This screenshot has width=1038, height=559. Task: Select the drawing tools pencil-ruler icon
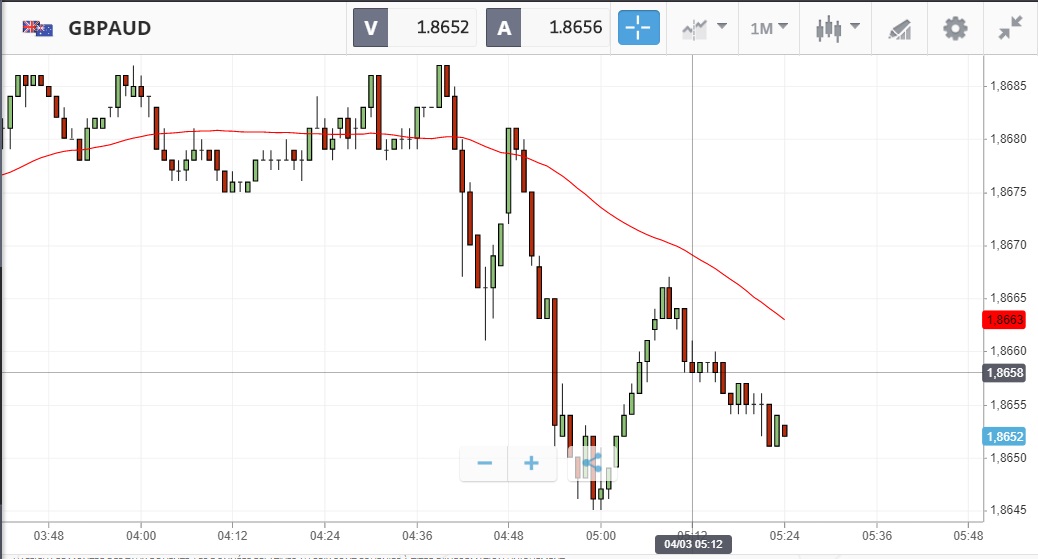click(x=899, y=28)
